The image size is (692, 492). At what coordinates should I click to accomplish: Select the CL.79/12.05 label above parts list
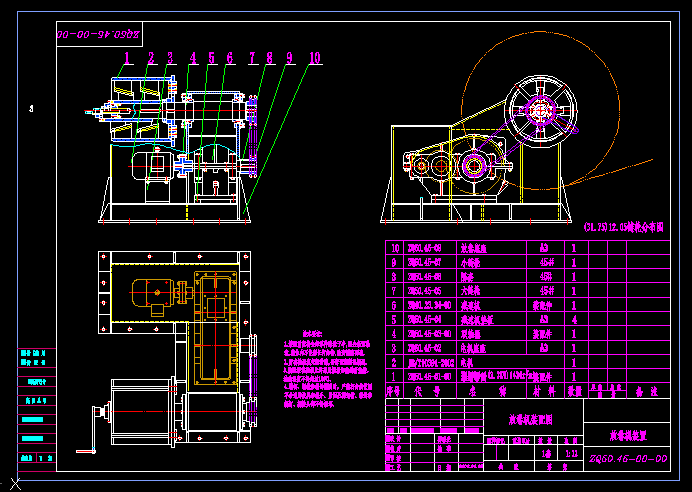623,228
